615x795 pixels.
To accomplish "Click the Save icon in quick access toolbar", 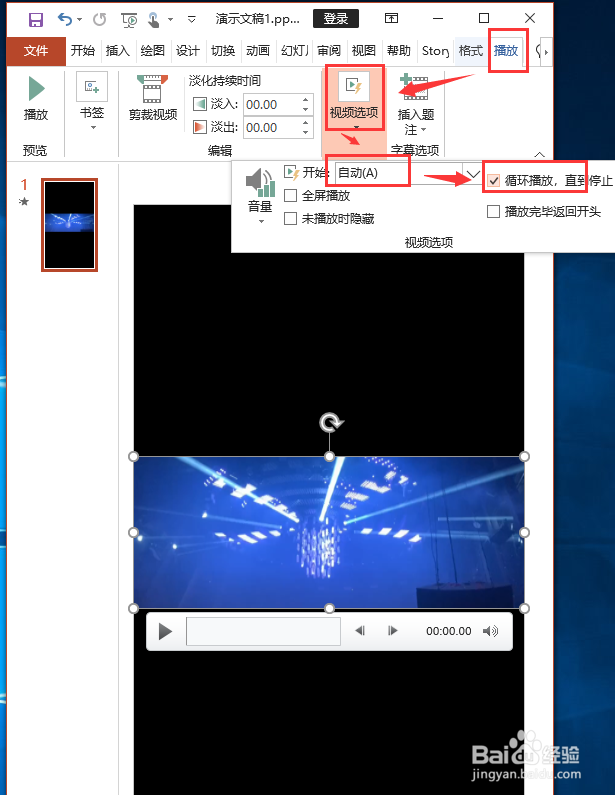I will 35,19.
